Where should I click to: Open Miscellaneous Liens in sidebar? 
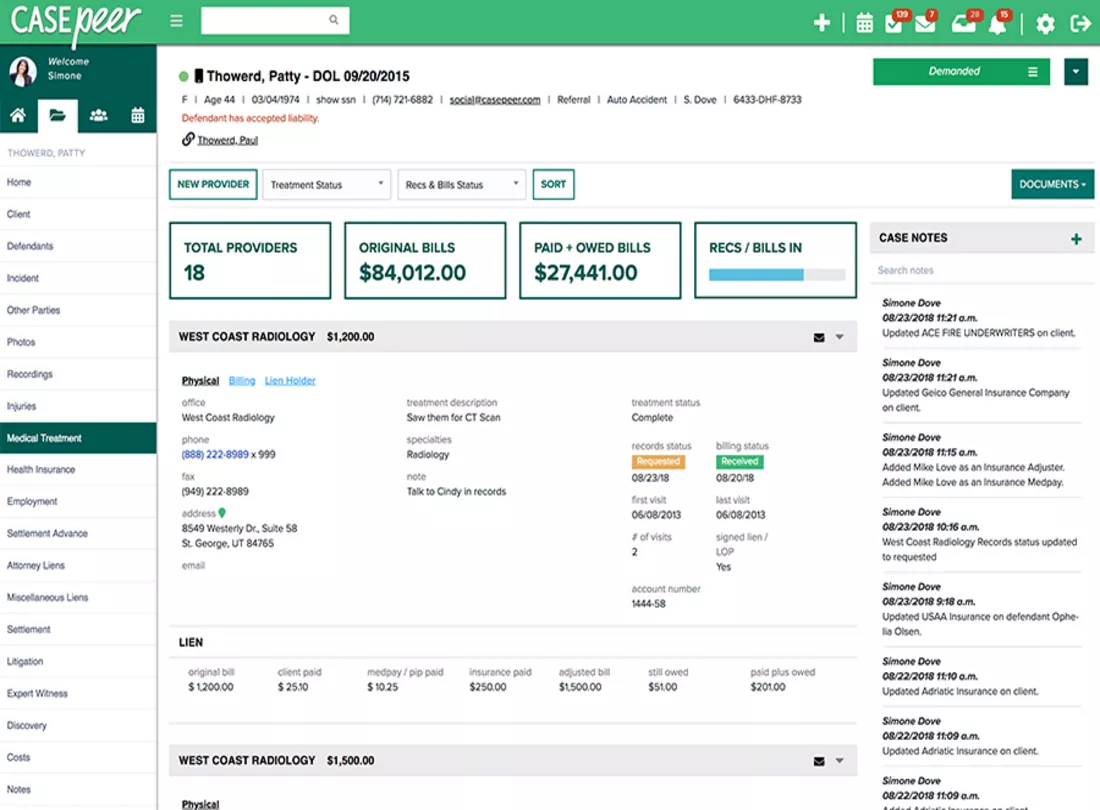[x=78, y=598]
